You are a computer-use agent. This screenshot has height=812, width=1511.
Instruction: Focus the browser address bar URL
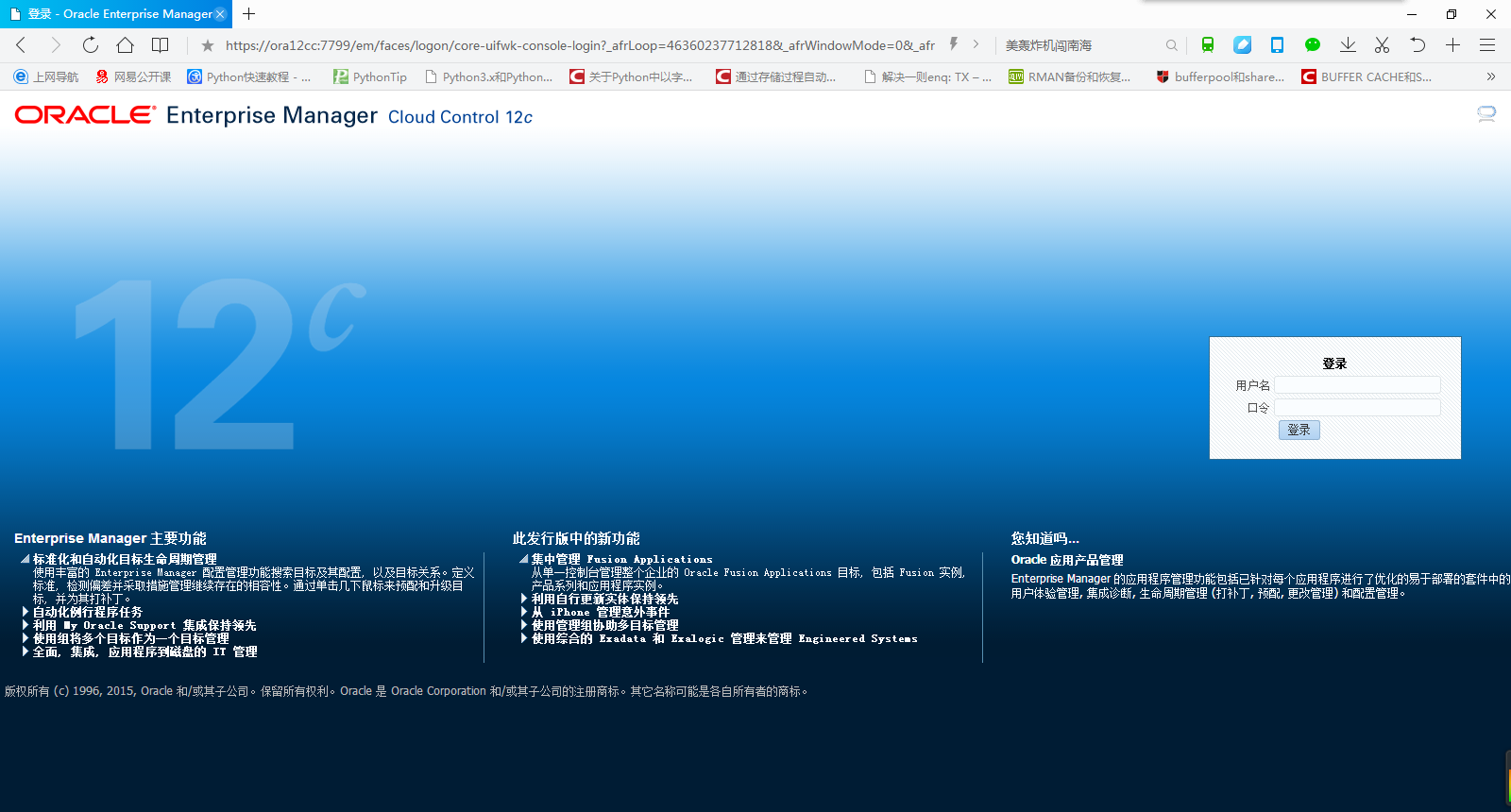(x=580, y=45)
